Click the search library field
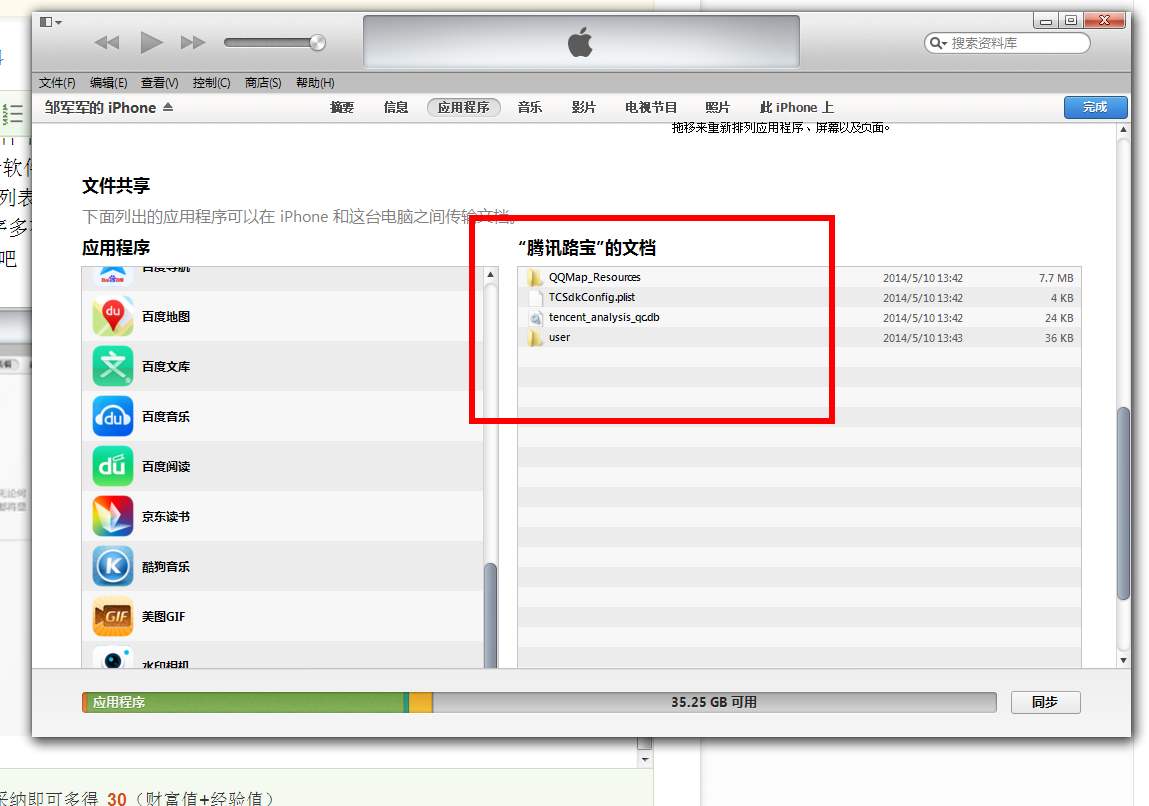Image resolution: width=1149 pixels, height=806 pixels. click(1008, 43)
